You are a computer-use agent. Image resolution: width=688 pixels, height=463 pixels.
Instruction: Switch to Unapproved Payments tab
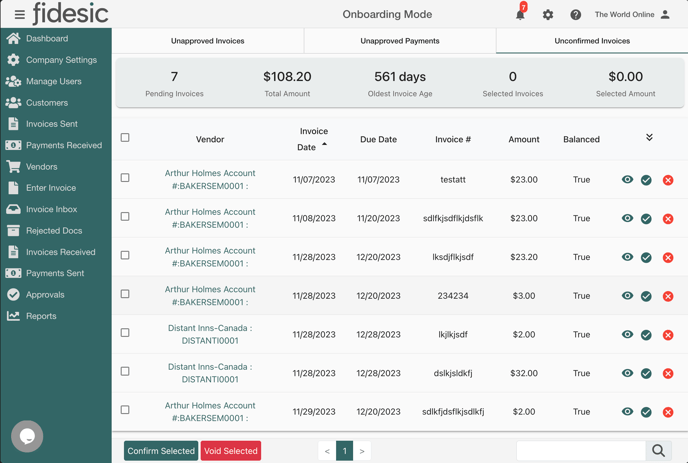(x=400, y=41)
